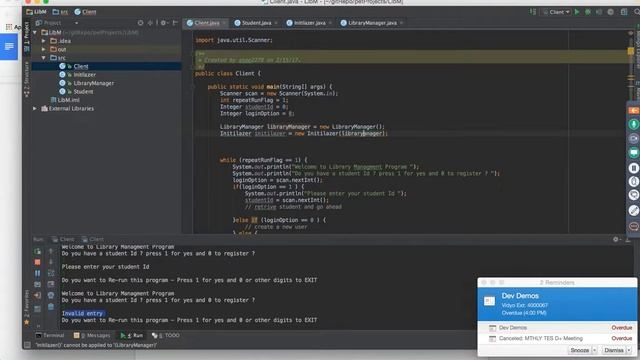
Task: Expand External Libraries node
Action: 35,109
